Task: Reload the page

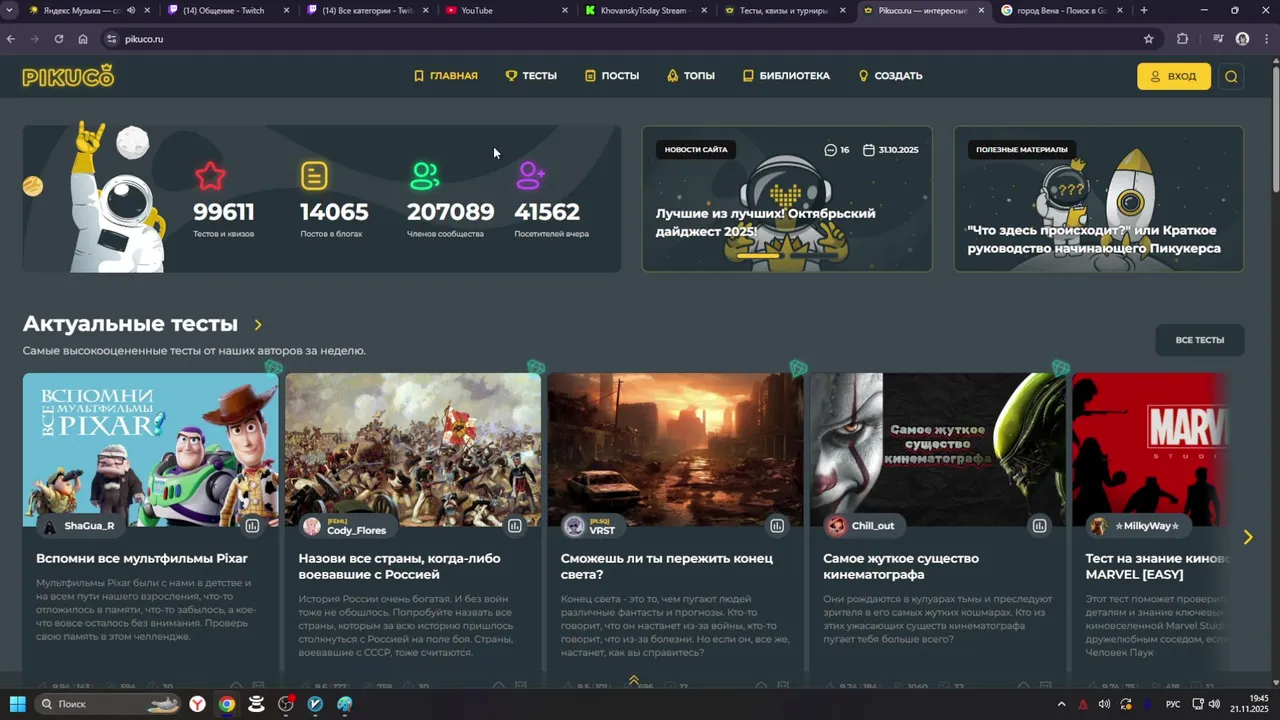Action: point(59,39)
